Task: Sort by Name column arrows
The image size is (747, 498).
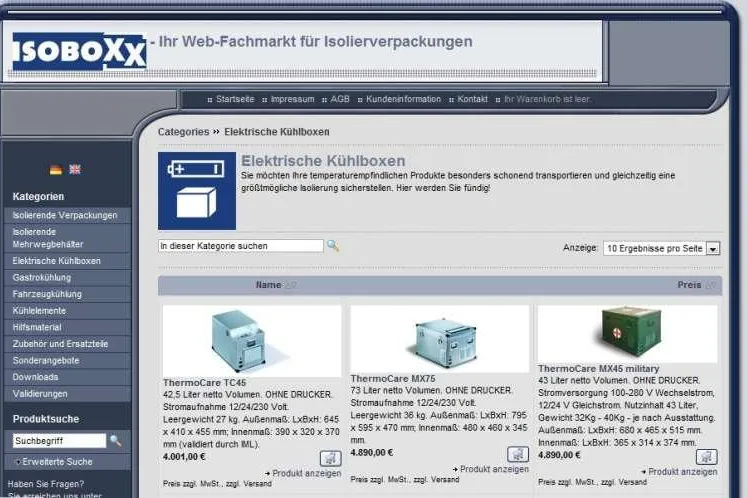Action: pyautogui.click(x=291, y=285)
